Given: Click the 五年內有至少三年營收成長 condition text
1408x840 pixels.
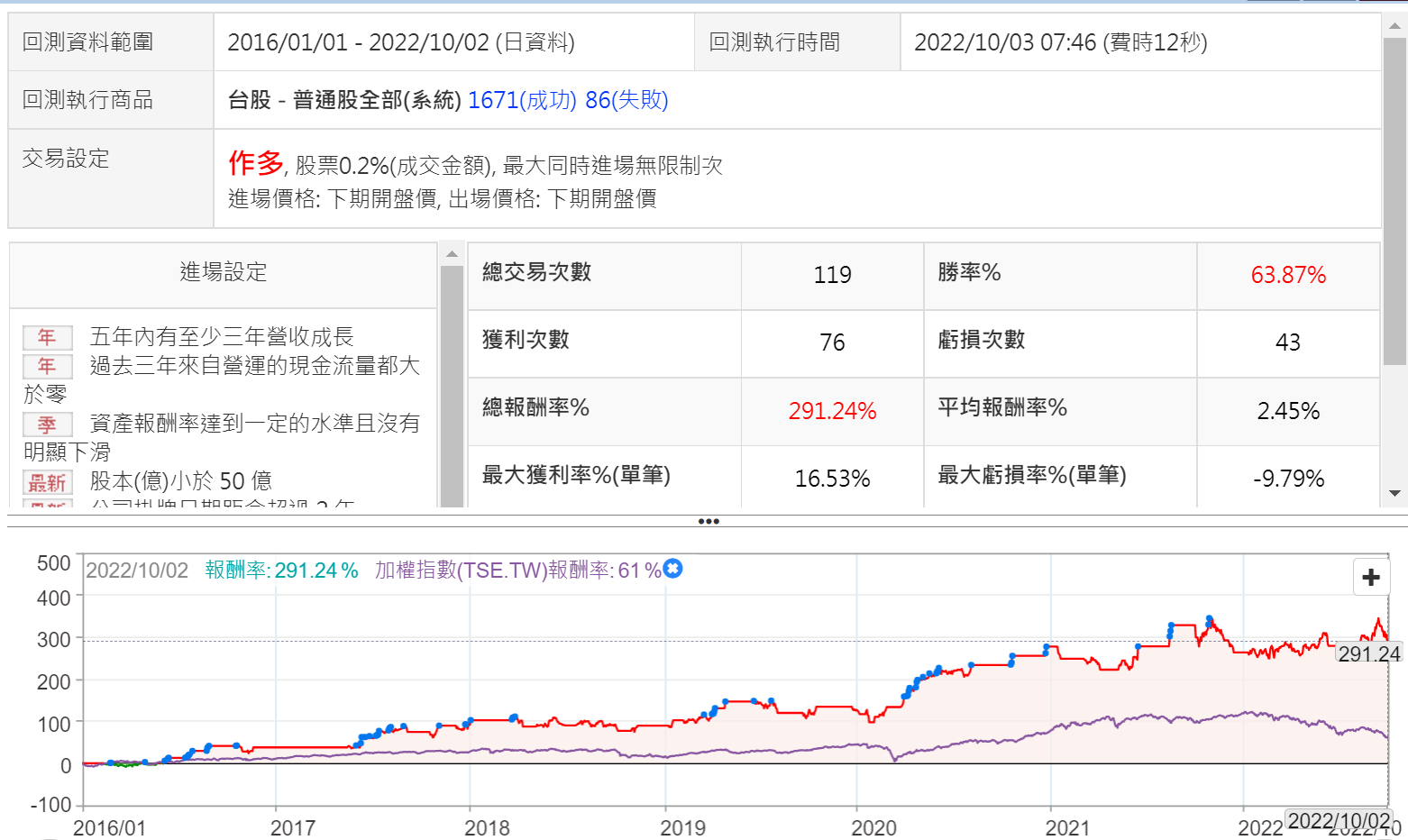Looking at the screenshot, I should pyautogui.click(x=222, y=337).
